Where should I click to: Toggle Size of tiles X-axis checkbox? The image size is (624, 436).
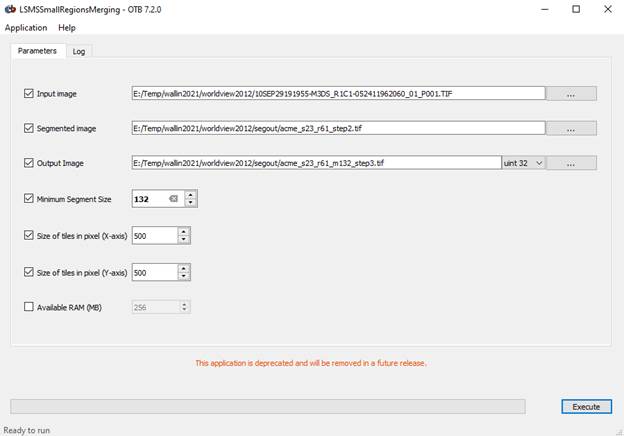point(29,235)
